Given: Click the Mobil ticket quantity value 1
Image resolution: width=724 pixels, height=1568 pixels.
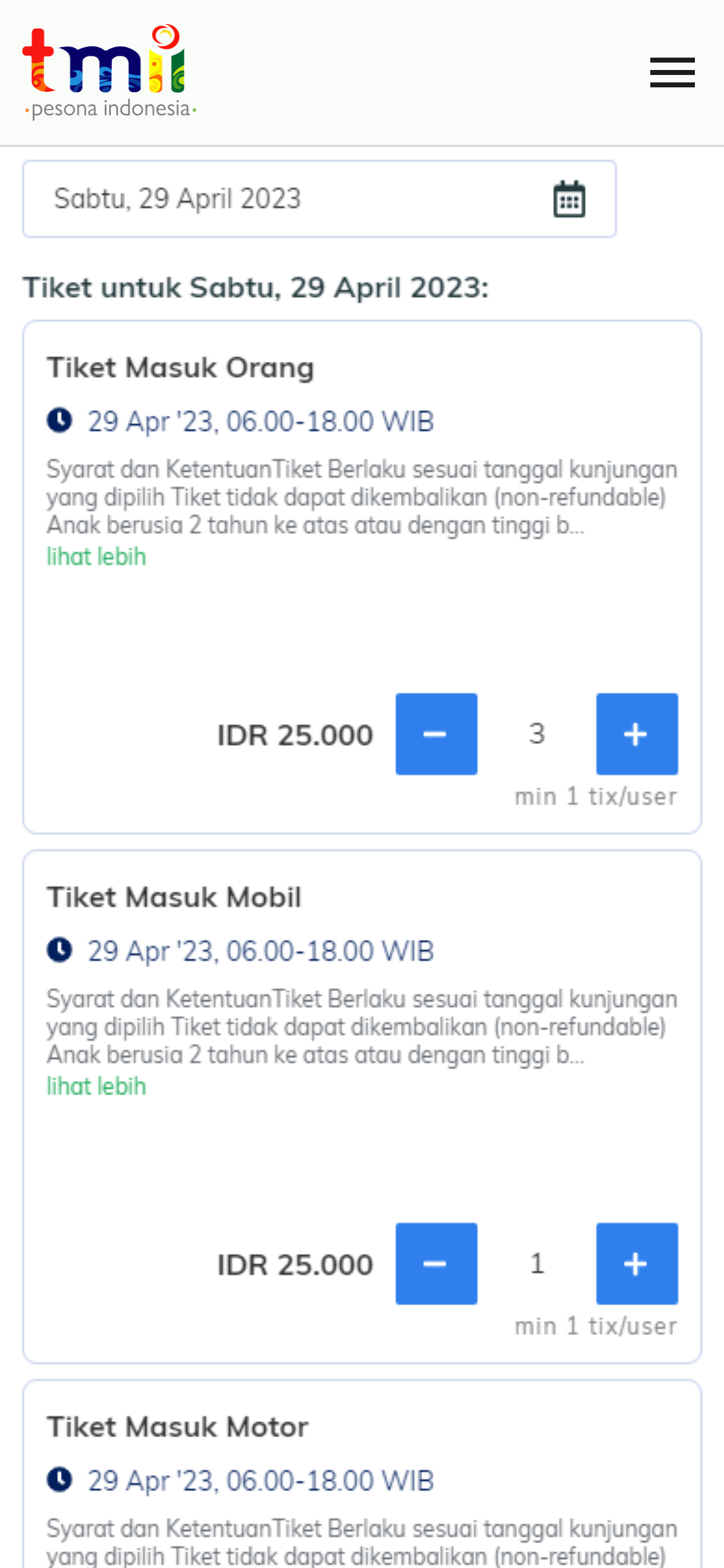Looking at the screenshot, I should (537, 1263).
